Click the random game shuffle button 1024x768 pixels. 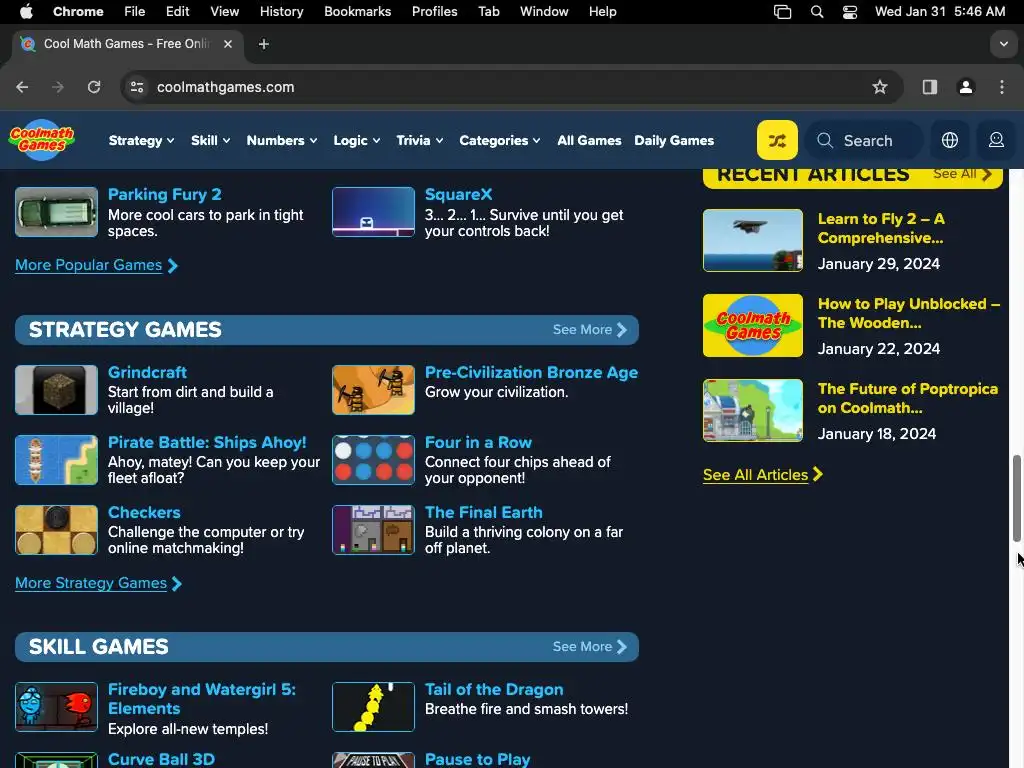[777, 140]
